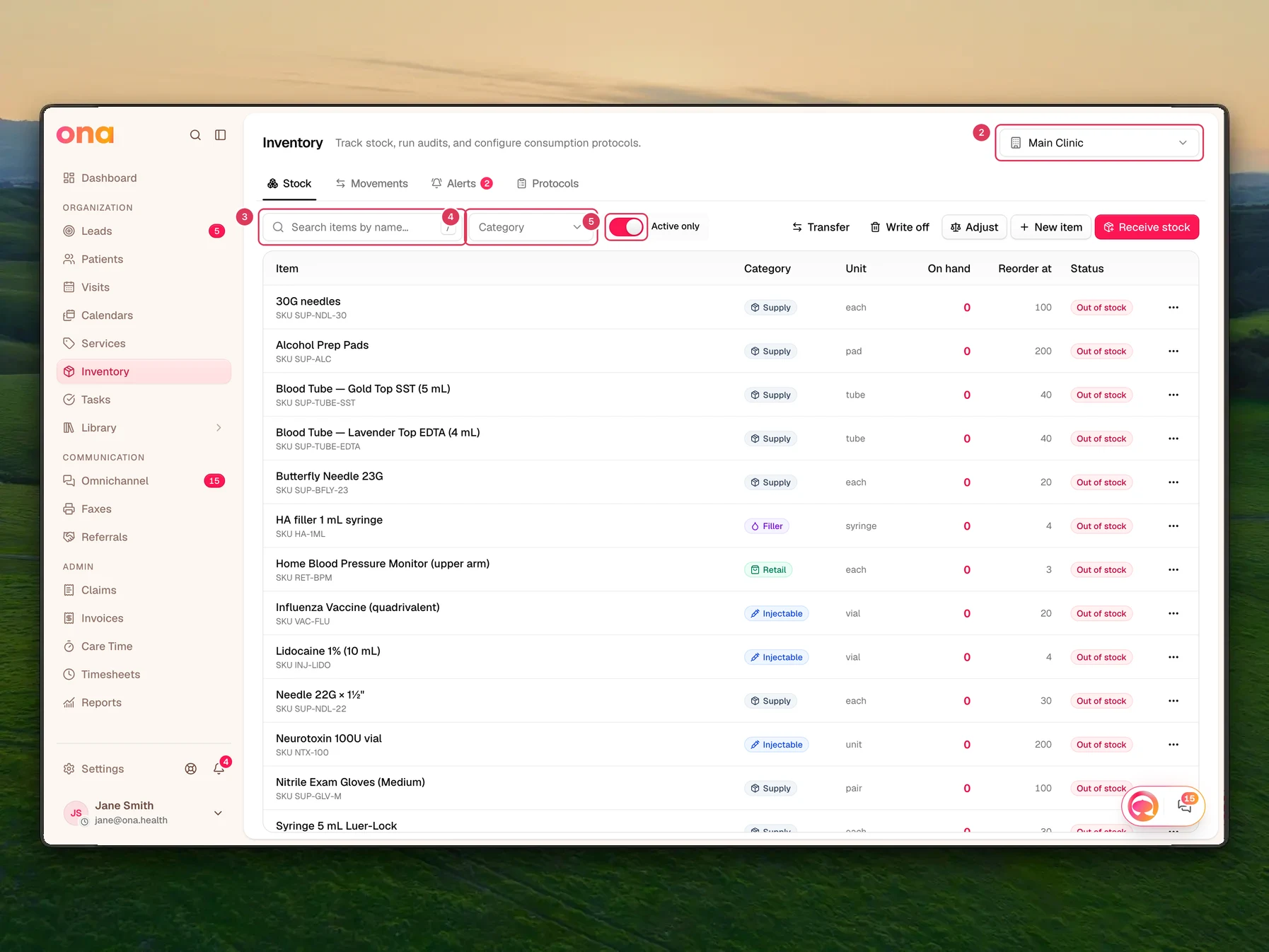Select the Stock tab
1269x952 pixels.
[289, 184]
